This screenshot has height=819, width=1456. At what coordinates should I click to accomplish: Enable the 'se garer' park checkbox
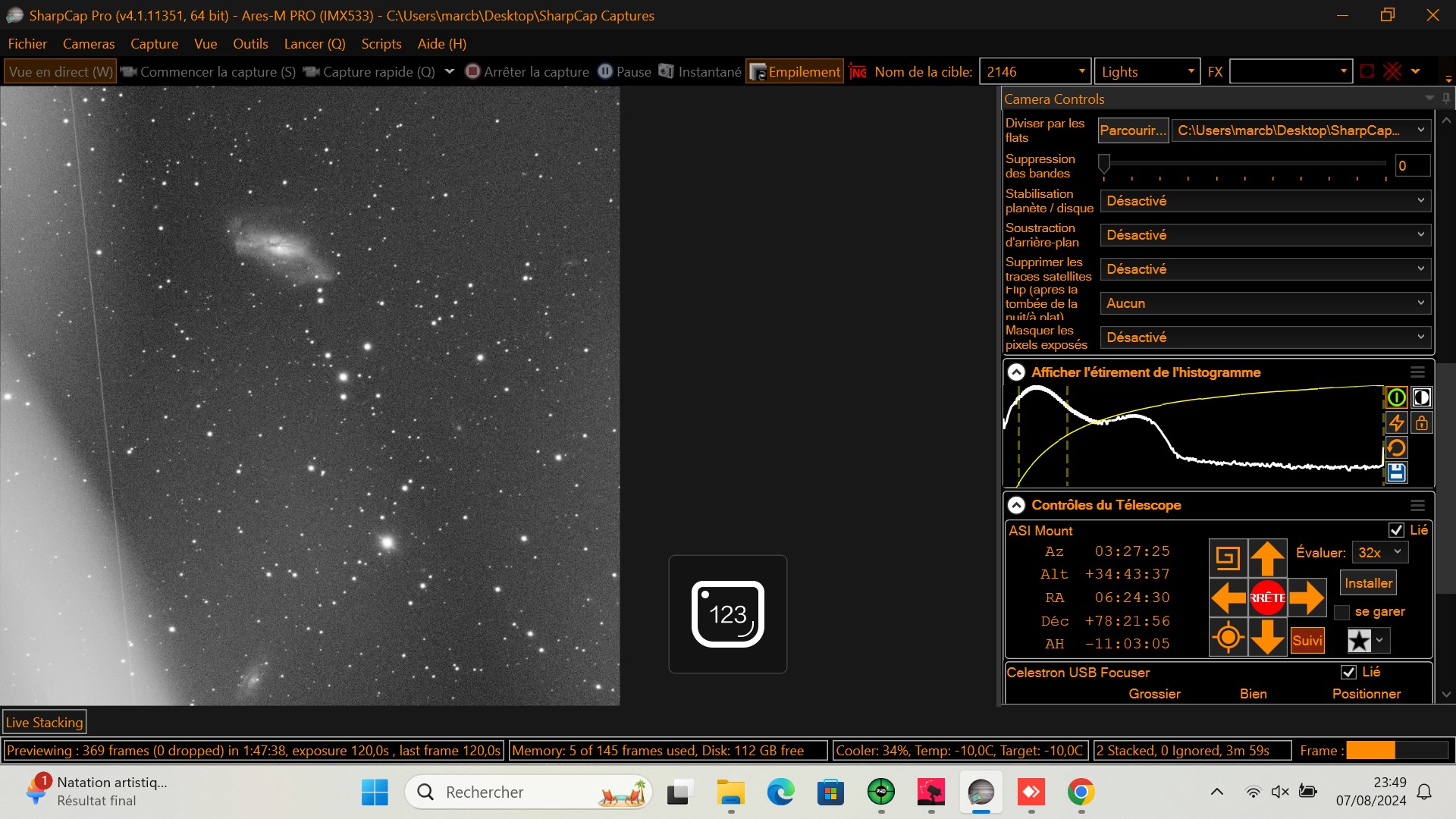pos(1341,612)
